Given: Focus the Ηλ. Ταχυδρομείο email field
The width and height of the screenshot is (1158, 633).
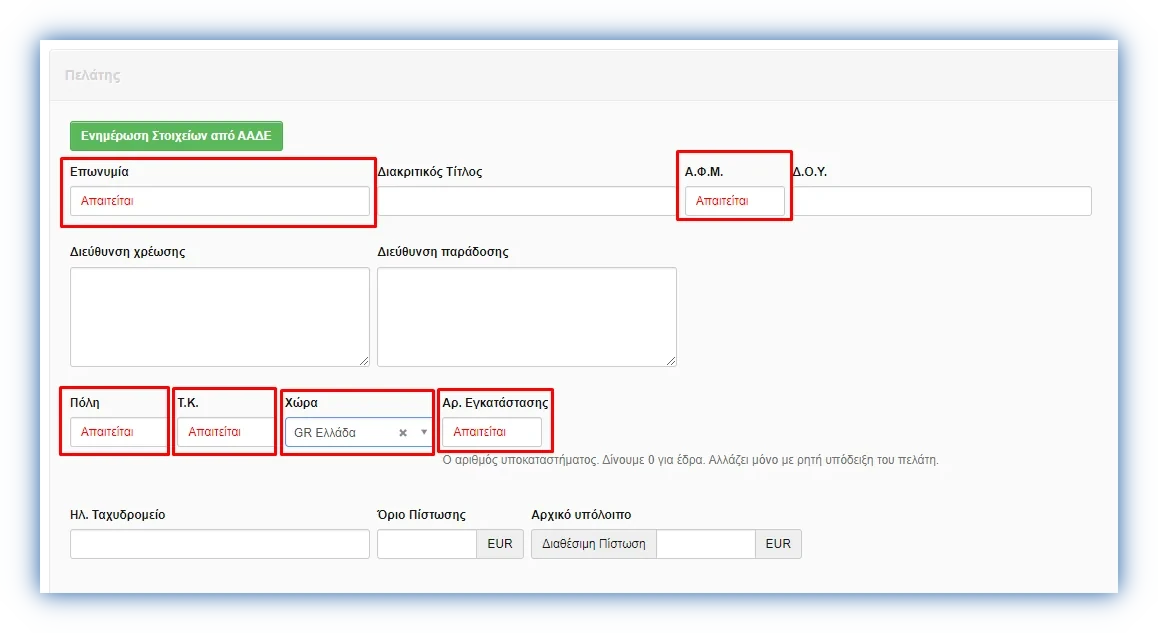Looking at the screenshot, I should pyautogui.click(x=219, y=544).
